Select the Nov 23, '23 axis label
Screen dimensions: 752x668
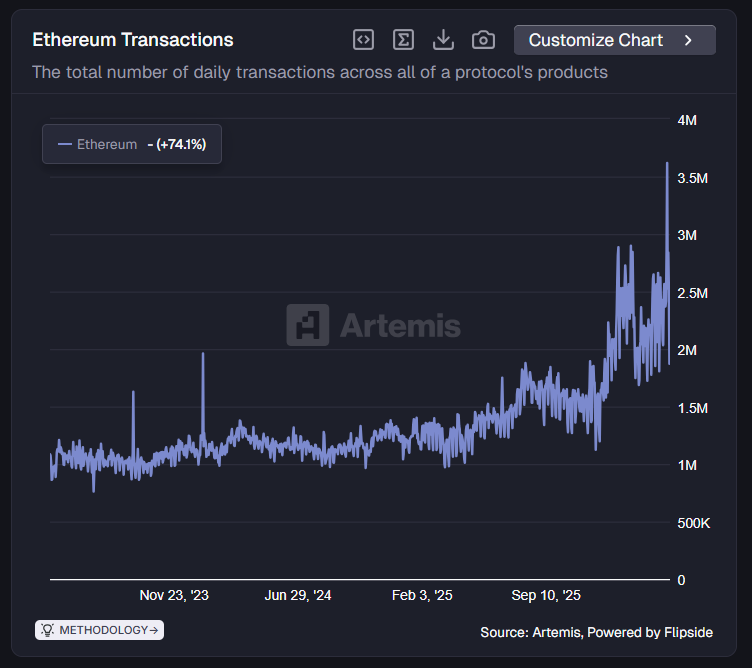point(174,595)
